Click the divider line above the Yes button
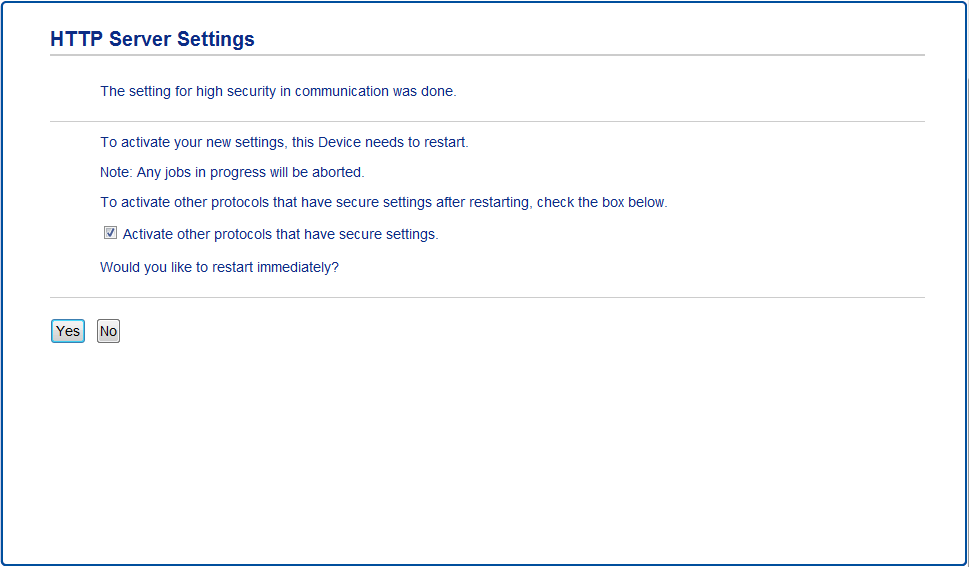Screen dimensions: 969x567 tap(487, 297)
